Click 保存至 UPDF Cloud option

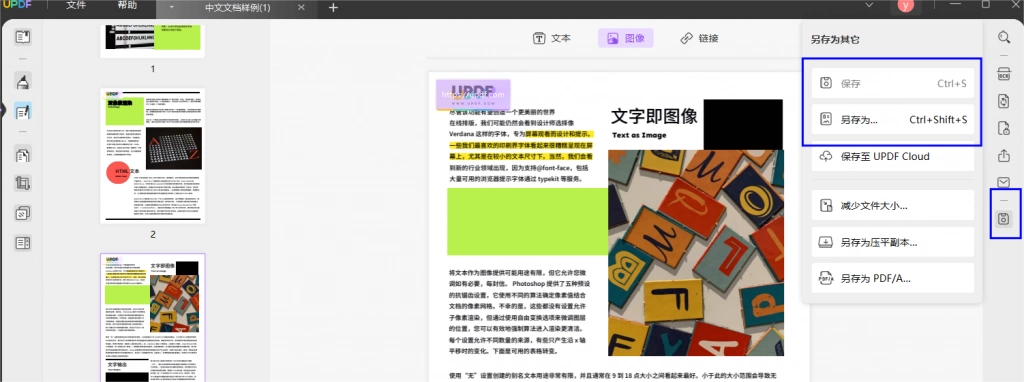pos(892,157)
